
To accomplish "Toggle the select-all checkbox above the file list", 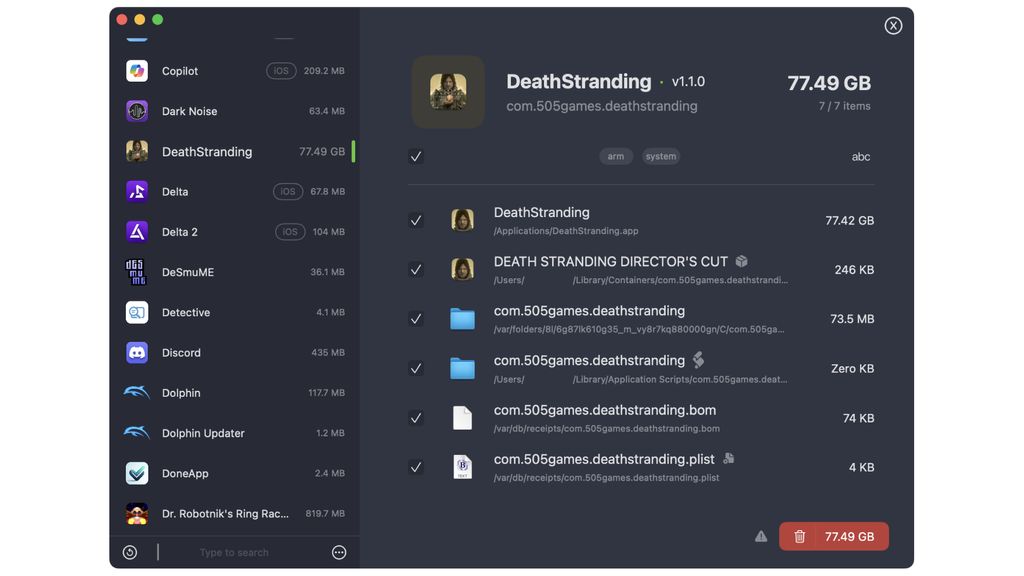I will (416, 156).
